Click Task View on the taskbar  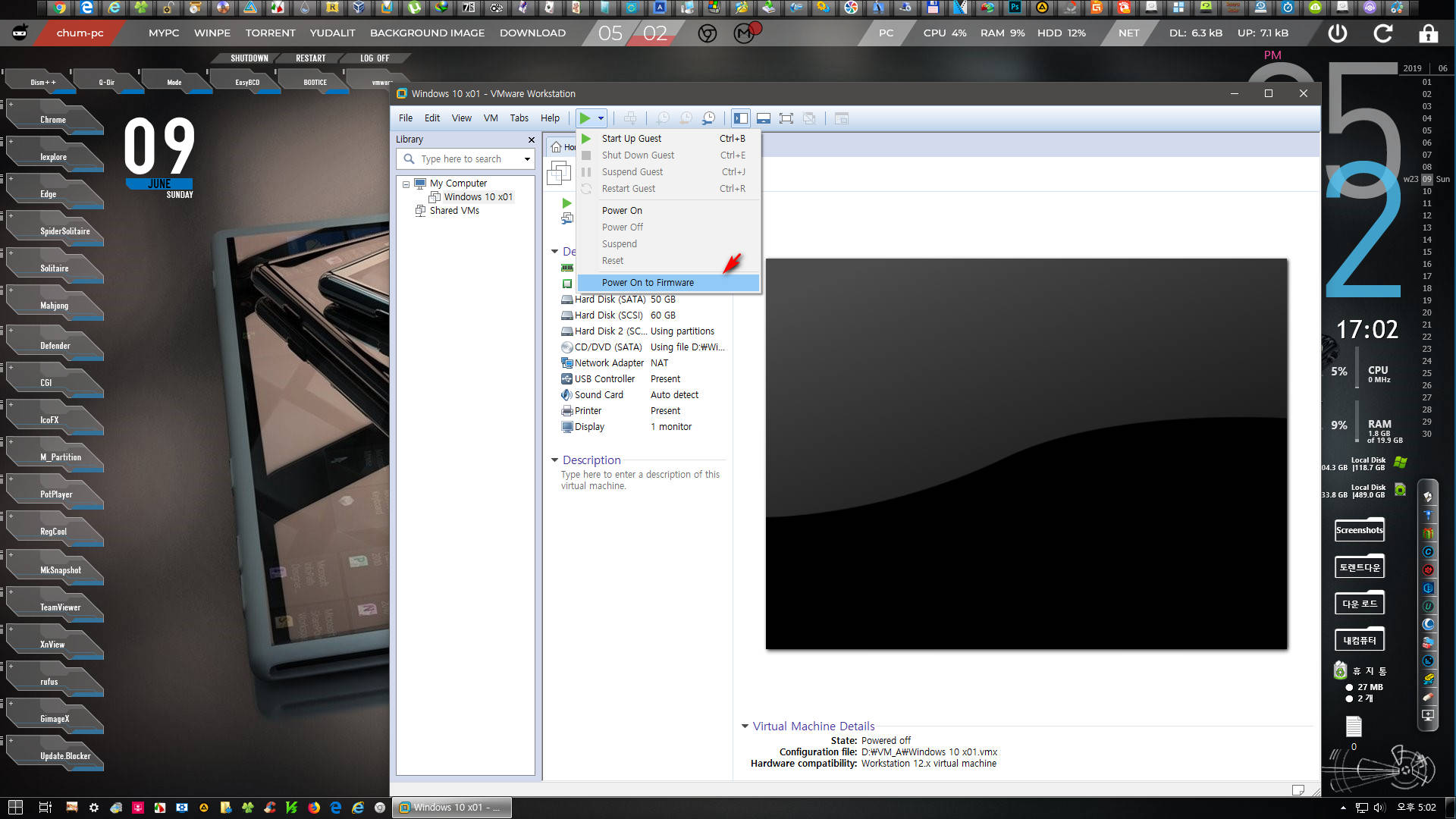[x=45, y=808]
